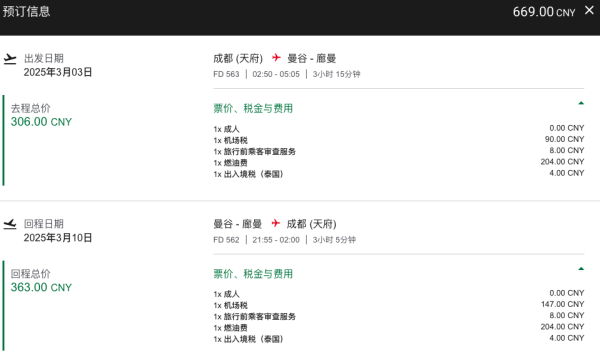This screenshot has width=600, height=360.
Task: Click return airport tax 147.00 CNY
Action: [x=562, y=304]
